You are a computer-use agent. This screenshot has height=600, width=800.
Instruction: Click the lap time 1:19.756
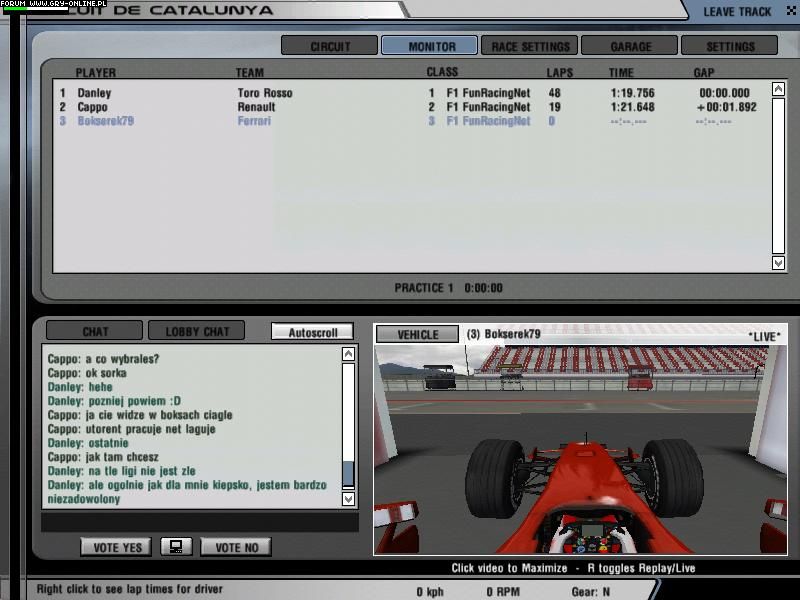coord(632,93)
